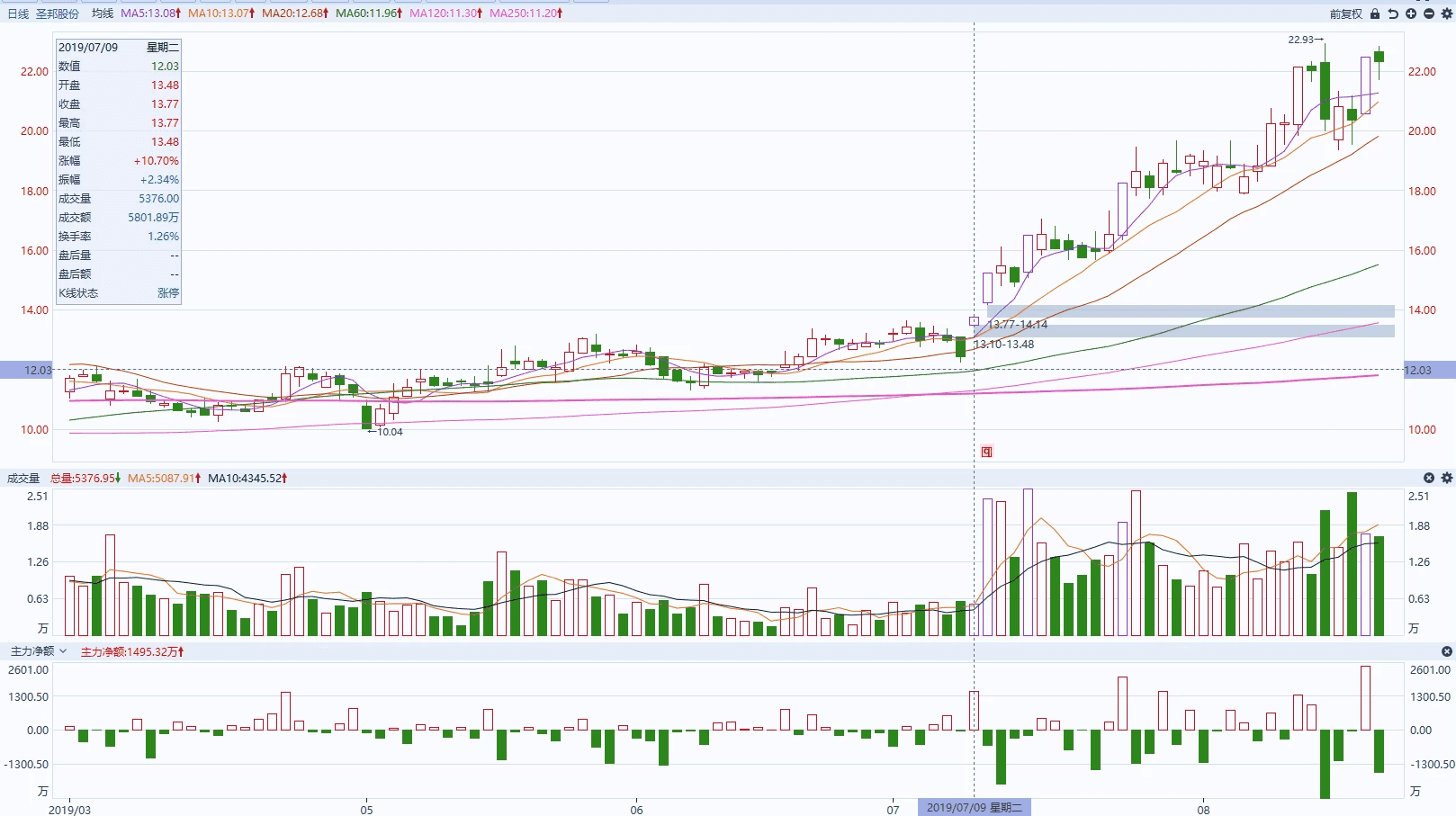Click the 13.77-14.14 gap highlight band
The image size is (1456, 816).
tap(1190, 311)
